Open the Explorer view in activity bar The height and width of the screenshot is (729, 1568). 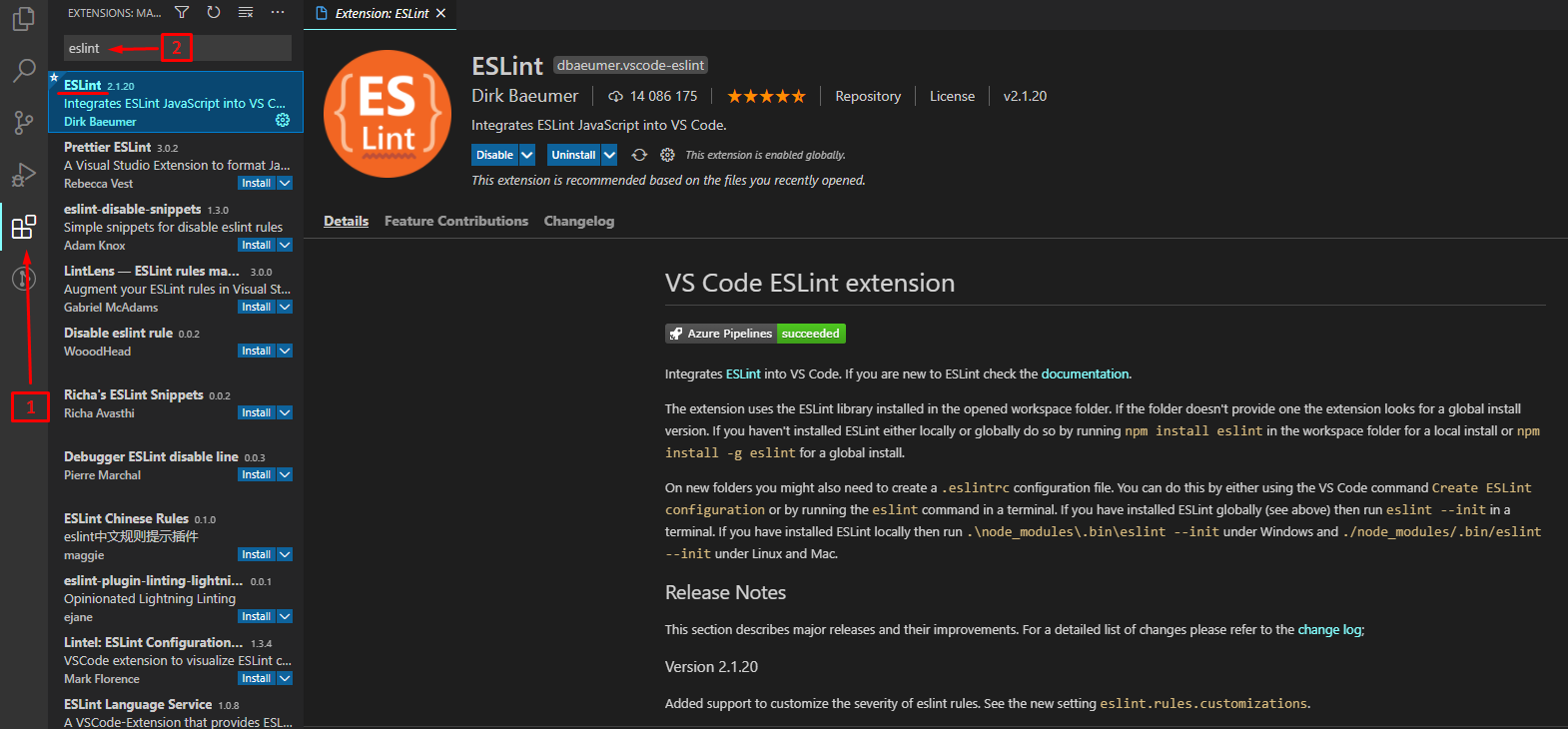pyautogui.click(x=24, y=19)
